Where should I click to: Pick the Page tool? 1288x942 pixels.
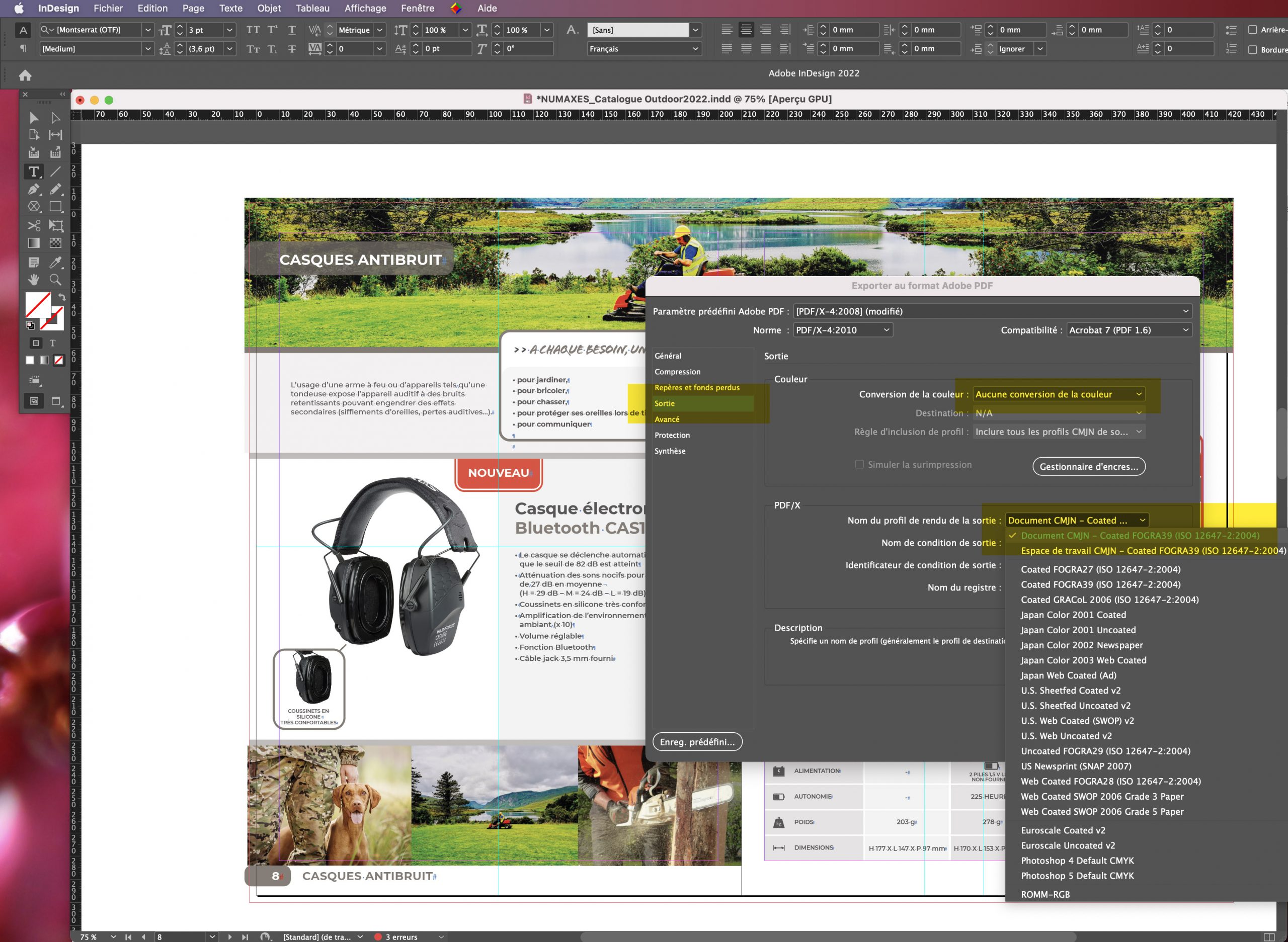34,135
